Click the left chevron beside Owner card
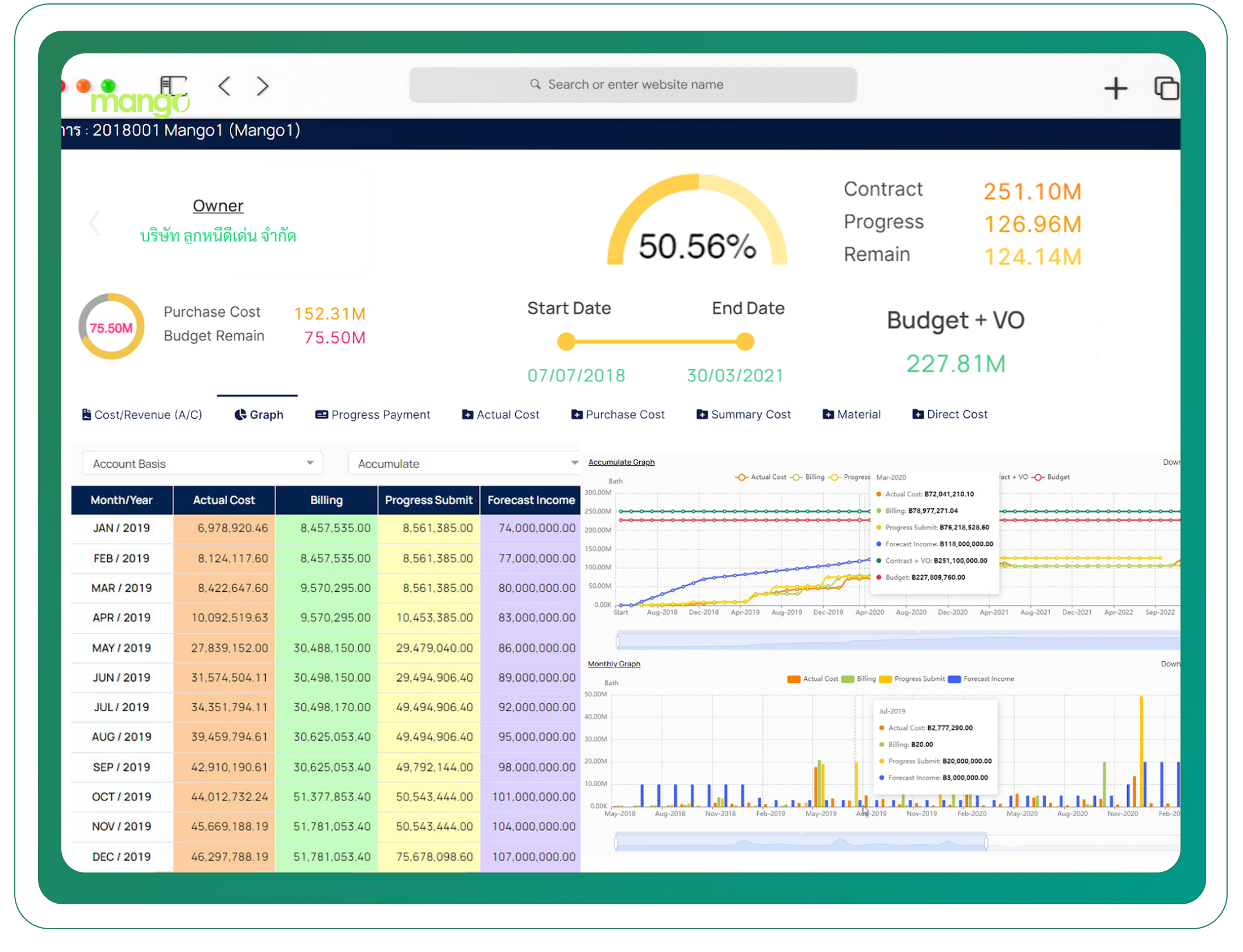1243x952 pixels. pos(95,223)
